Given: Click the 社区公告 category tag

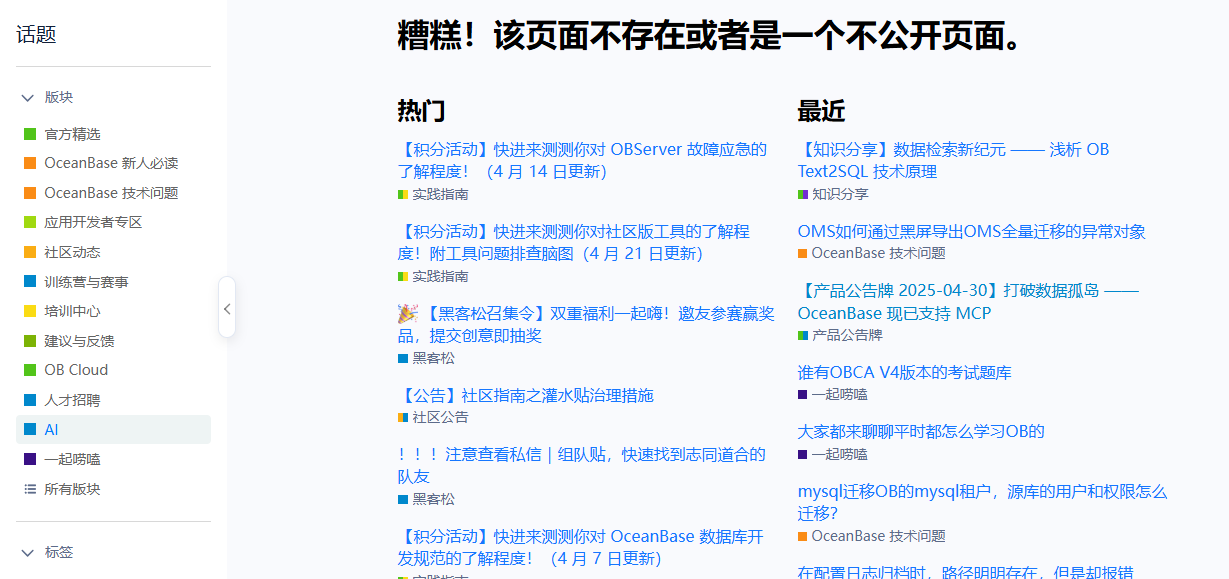Looking at the screenshot, I should [433, 417].
